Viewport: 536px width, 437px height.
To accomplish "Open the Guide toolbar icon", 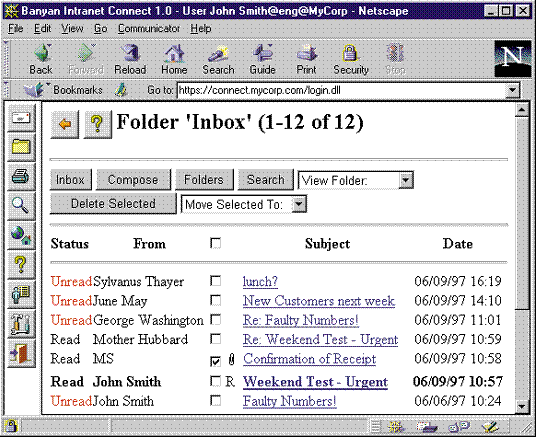I will (263, 59).
